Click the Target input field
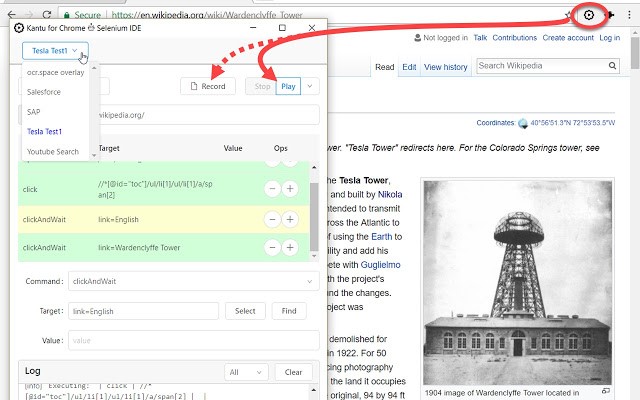The image size is (640, 400). pyautogui.click(x=143, y=312)
